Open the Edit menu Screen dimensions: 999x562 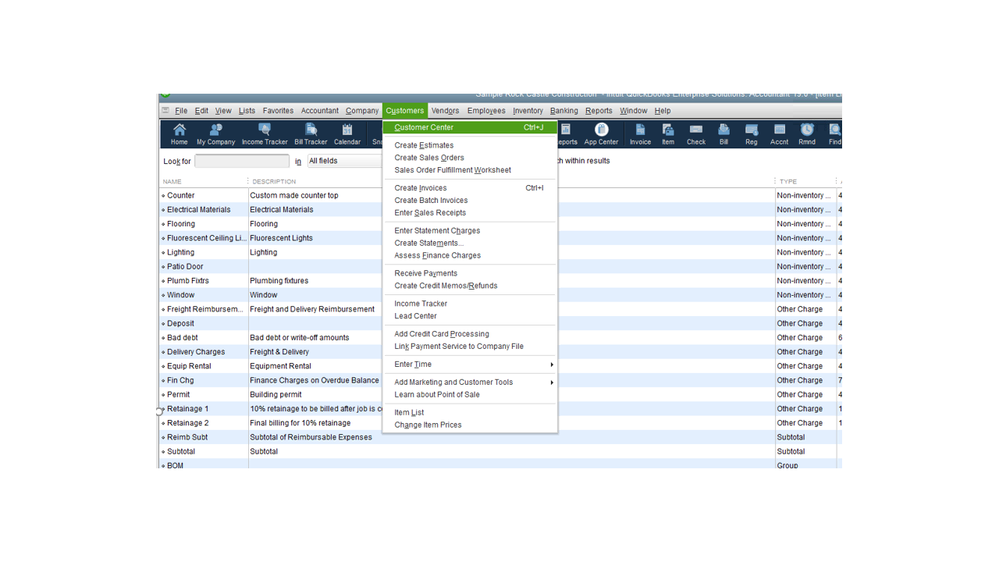(x=201, y=110)
